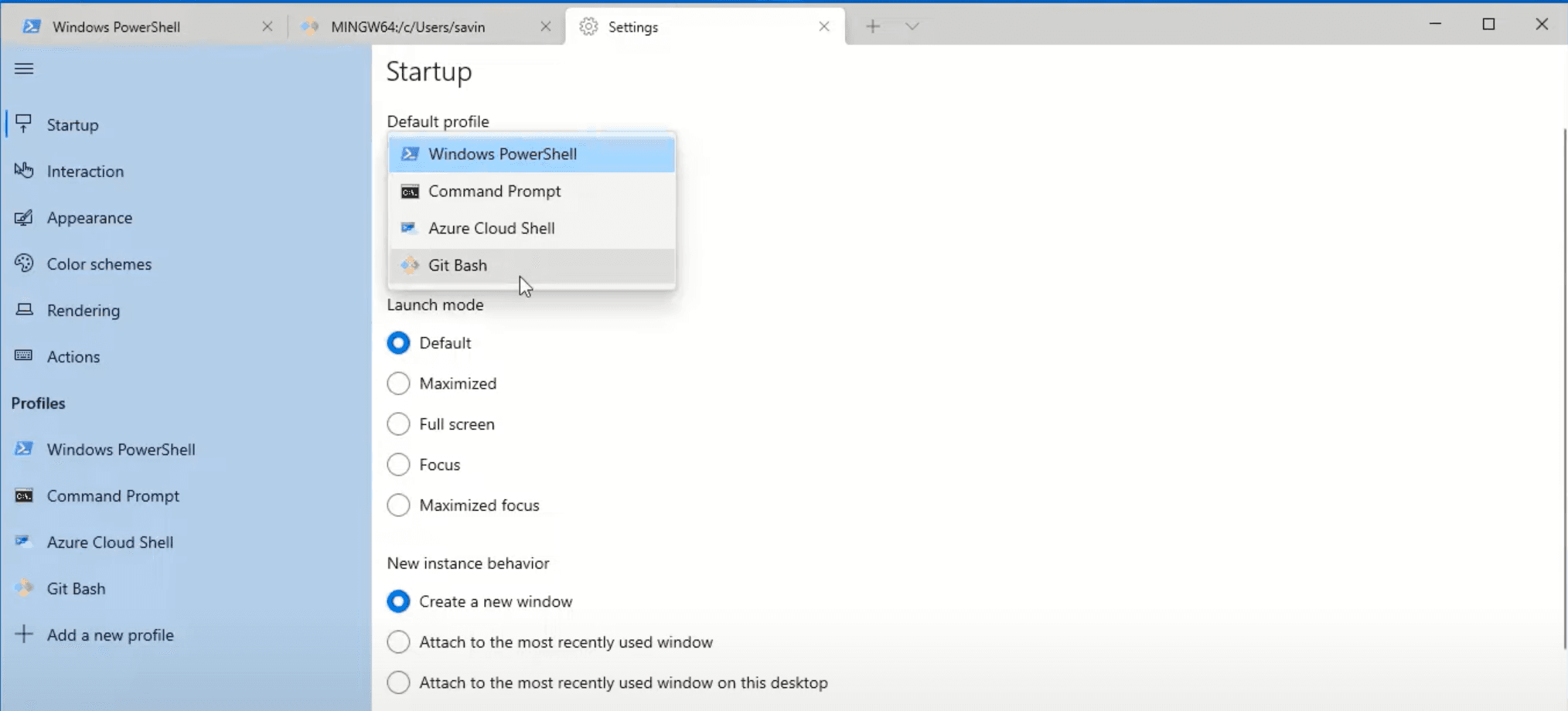Open the Startup settings via pushpin icon

(24, 124)
